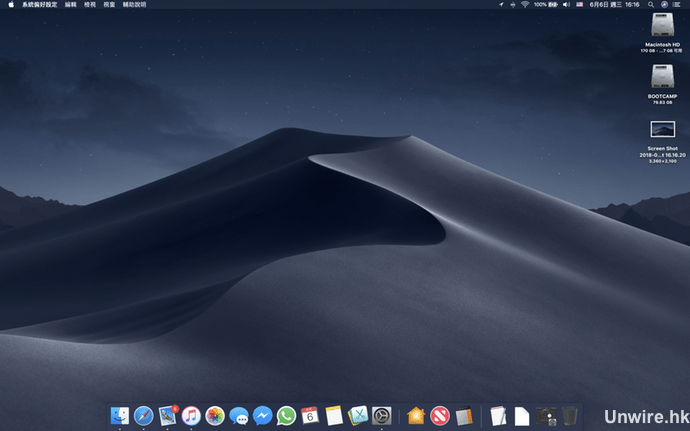Screen dimensions: 690x431
Task: Open the blank white document in the Dock
Action: (x=522, y=416)
